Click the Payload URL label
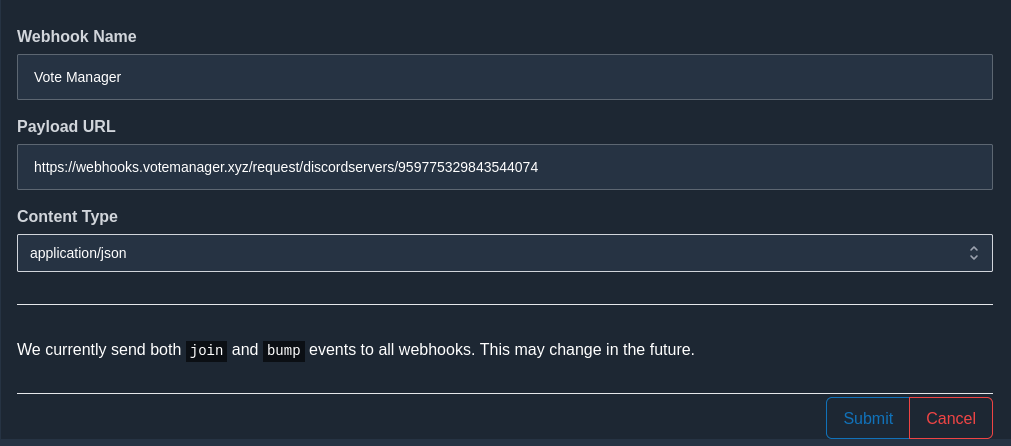1011x446 pixels. [x=66, y=127]
